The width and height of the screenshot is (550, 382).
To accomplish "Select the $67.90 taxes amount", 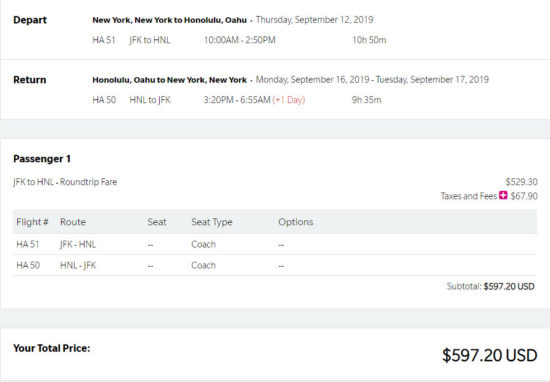I will point(524,196).
